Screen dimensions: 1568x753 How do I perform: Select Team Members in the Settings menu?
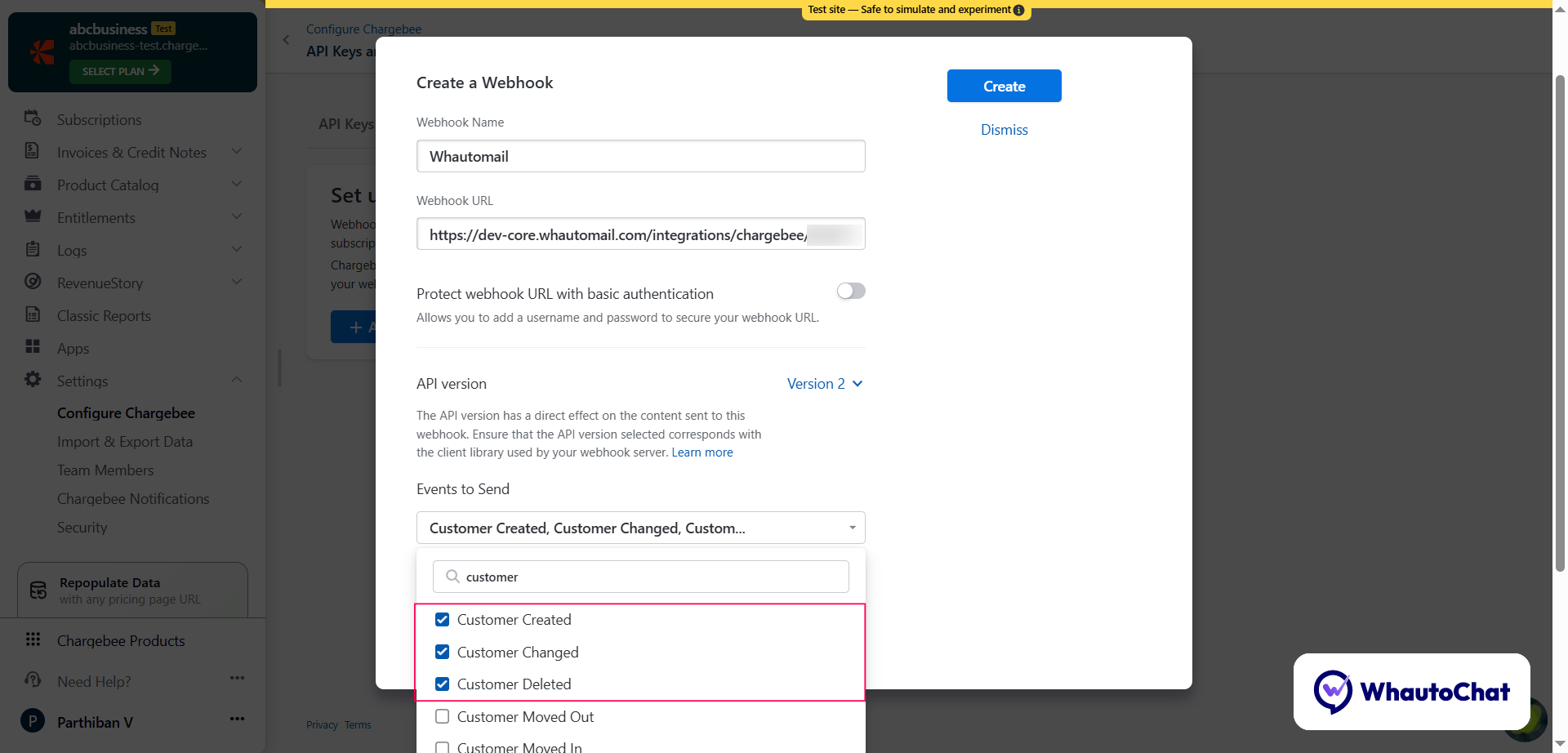pyautogui.click(x=105, y=470)
